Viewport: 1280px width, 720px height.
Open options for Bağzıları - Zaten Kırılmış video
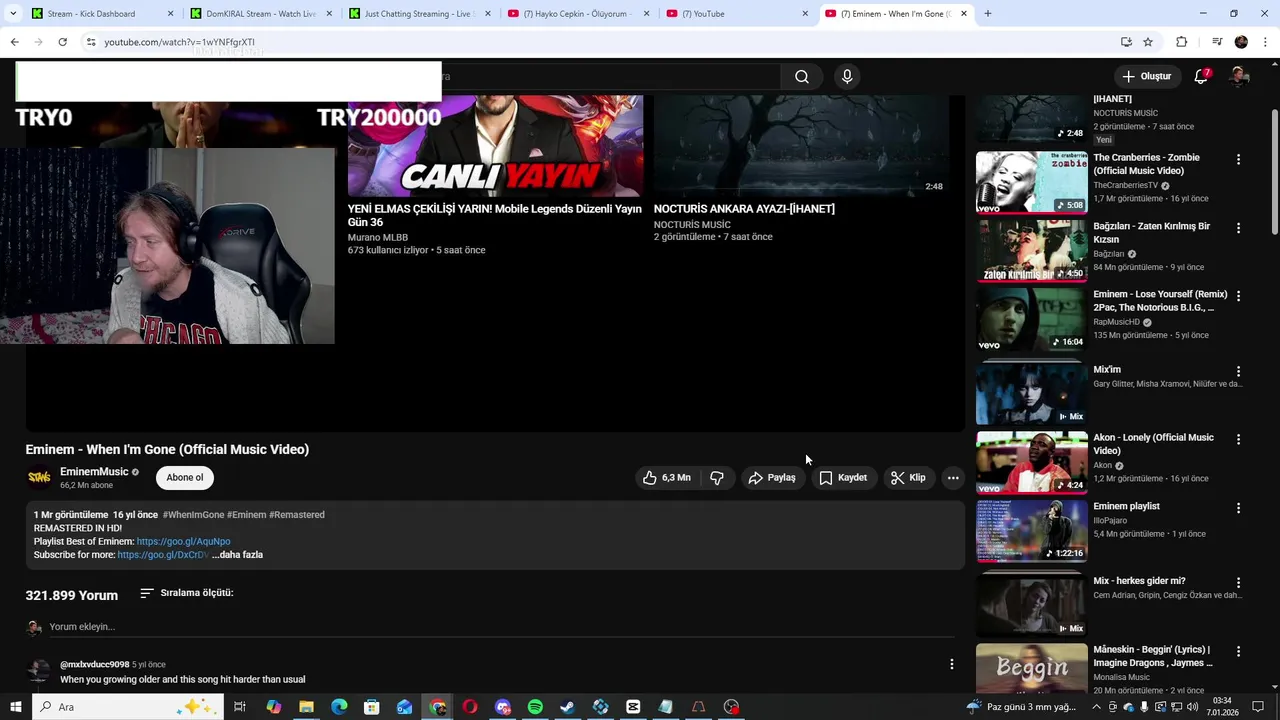point(1238,228)
